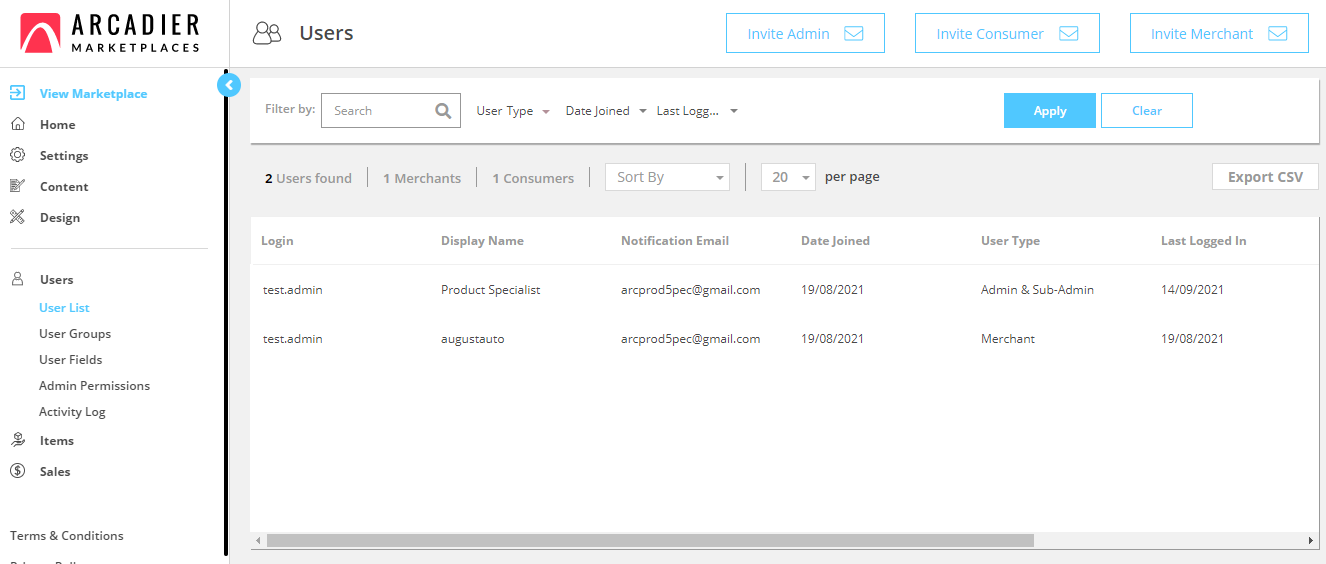Click envelope icon on Invite Admin

pos(854,34)
